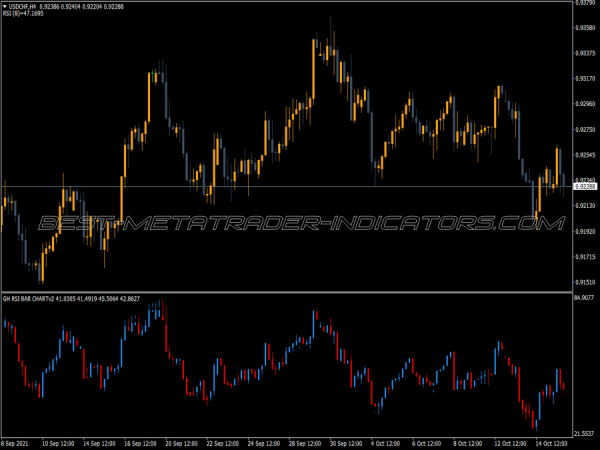Click the 0.91715 price axis label
Screen dimensions: 600x450
(x=585, y=257)
